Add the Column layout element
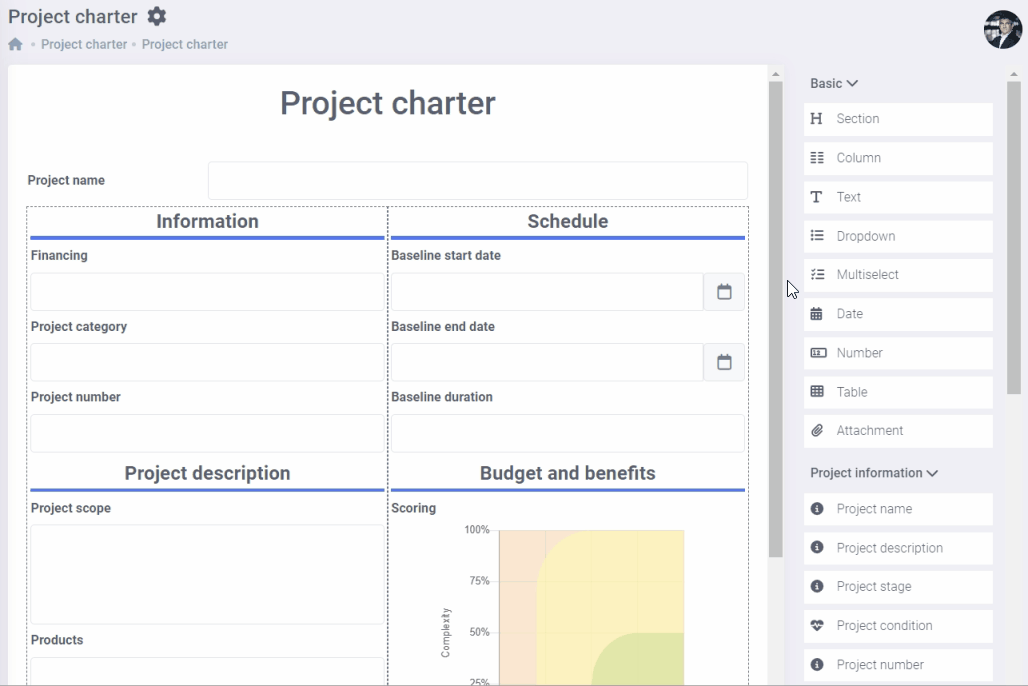The image size is (1028, 686). (858, 158)
